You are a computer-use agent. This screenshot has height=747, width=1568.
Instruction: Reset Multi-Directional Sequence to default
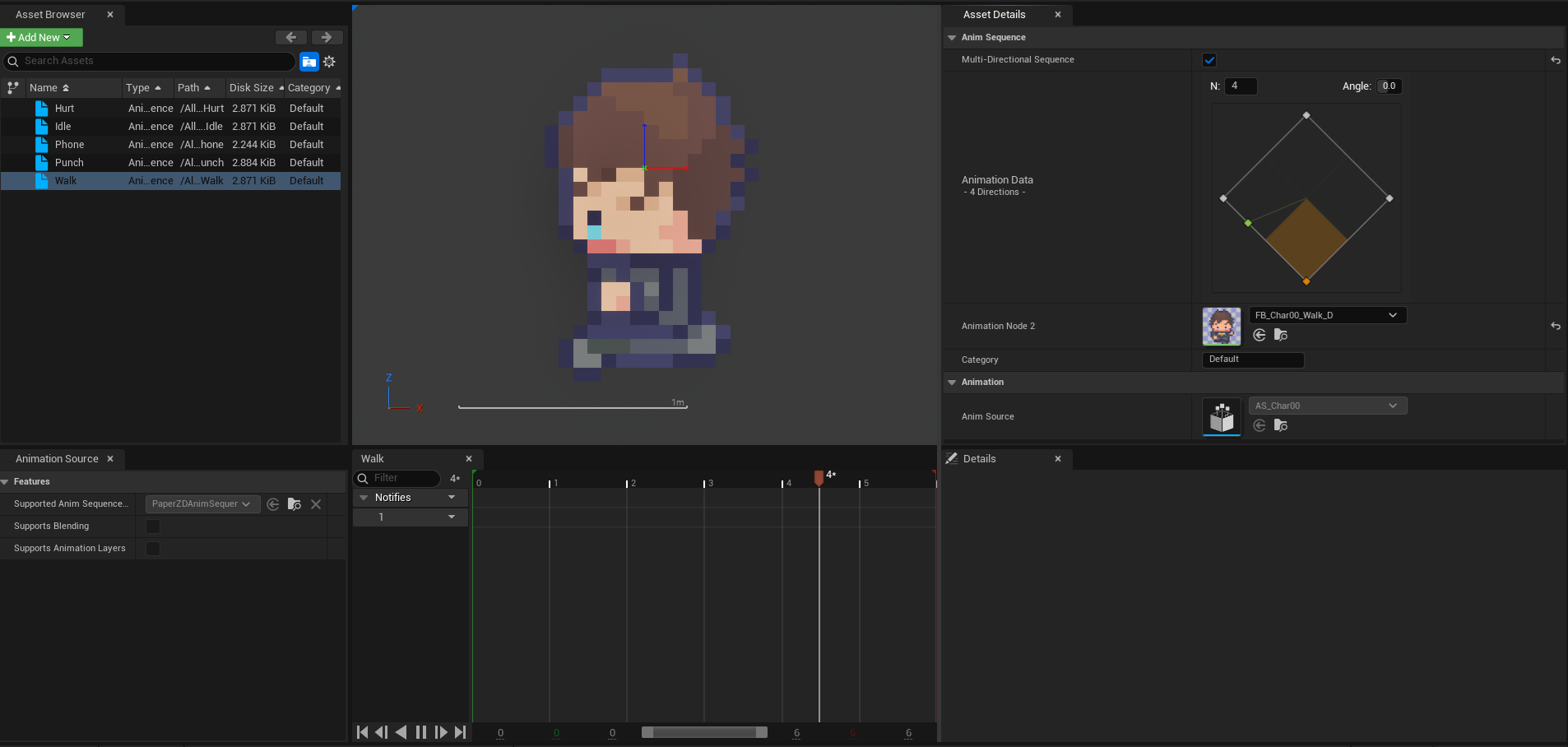[x=1555, y=60]
